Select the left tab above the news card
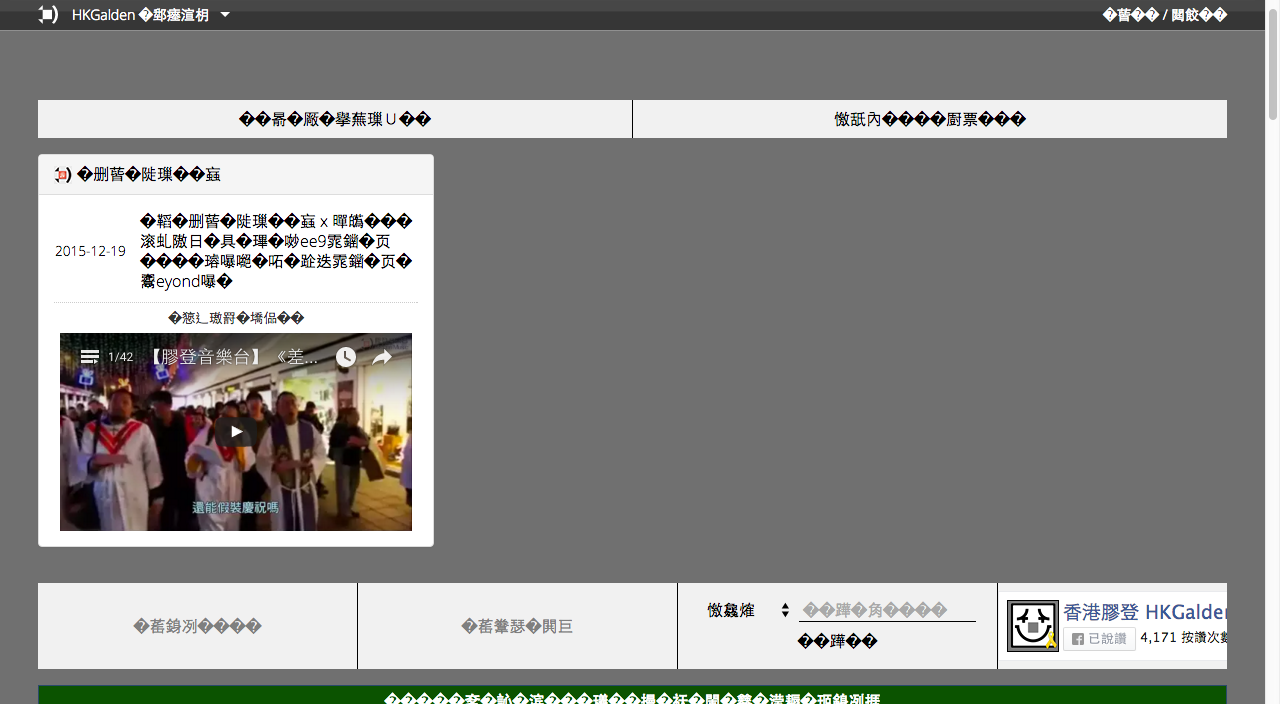1280x704 pixels. [335, 119]
